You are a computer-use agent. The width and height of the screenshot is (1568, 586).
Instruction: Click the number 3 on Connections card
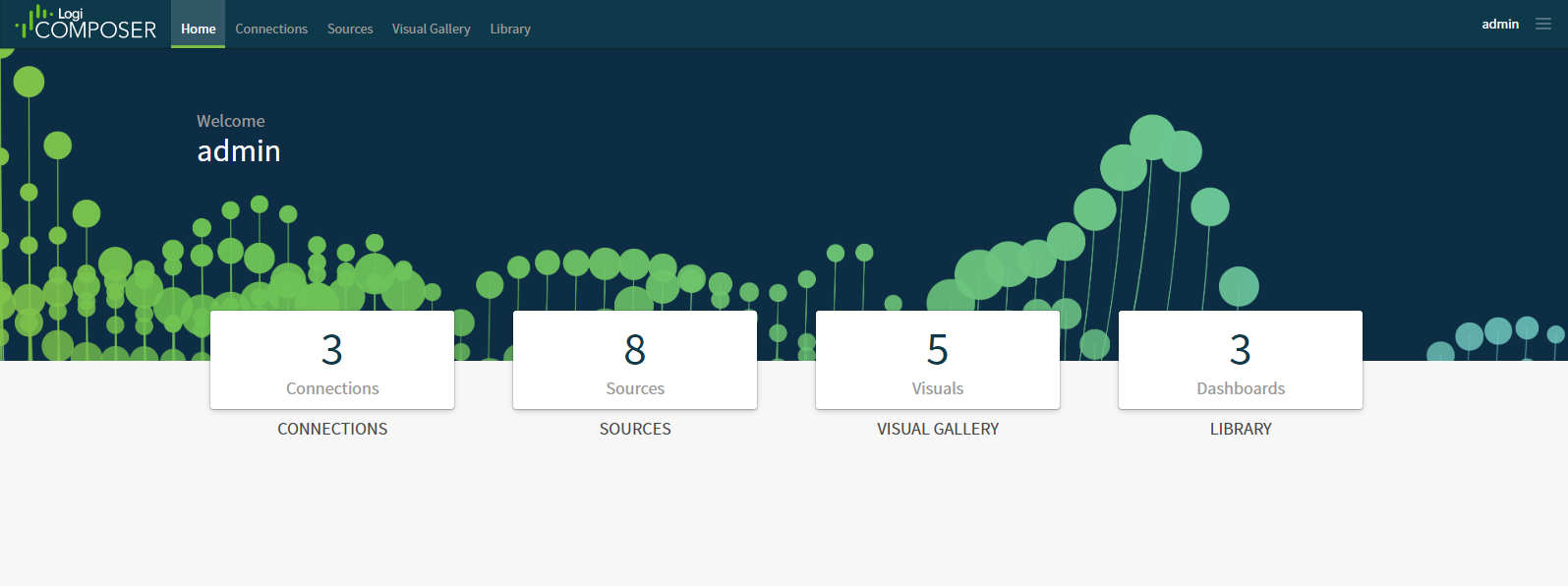(332, 350)
